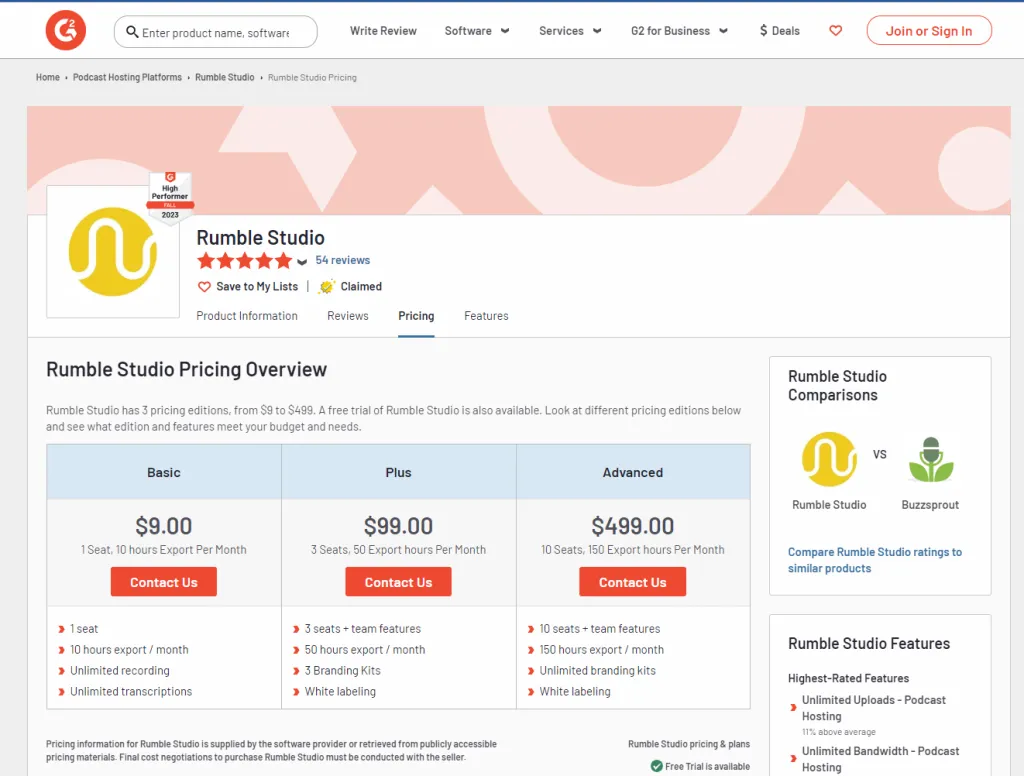Click Buzzsprout logo in comparisons
The image size is (1024, 776).
(x=931, y=459)
